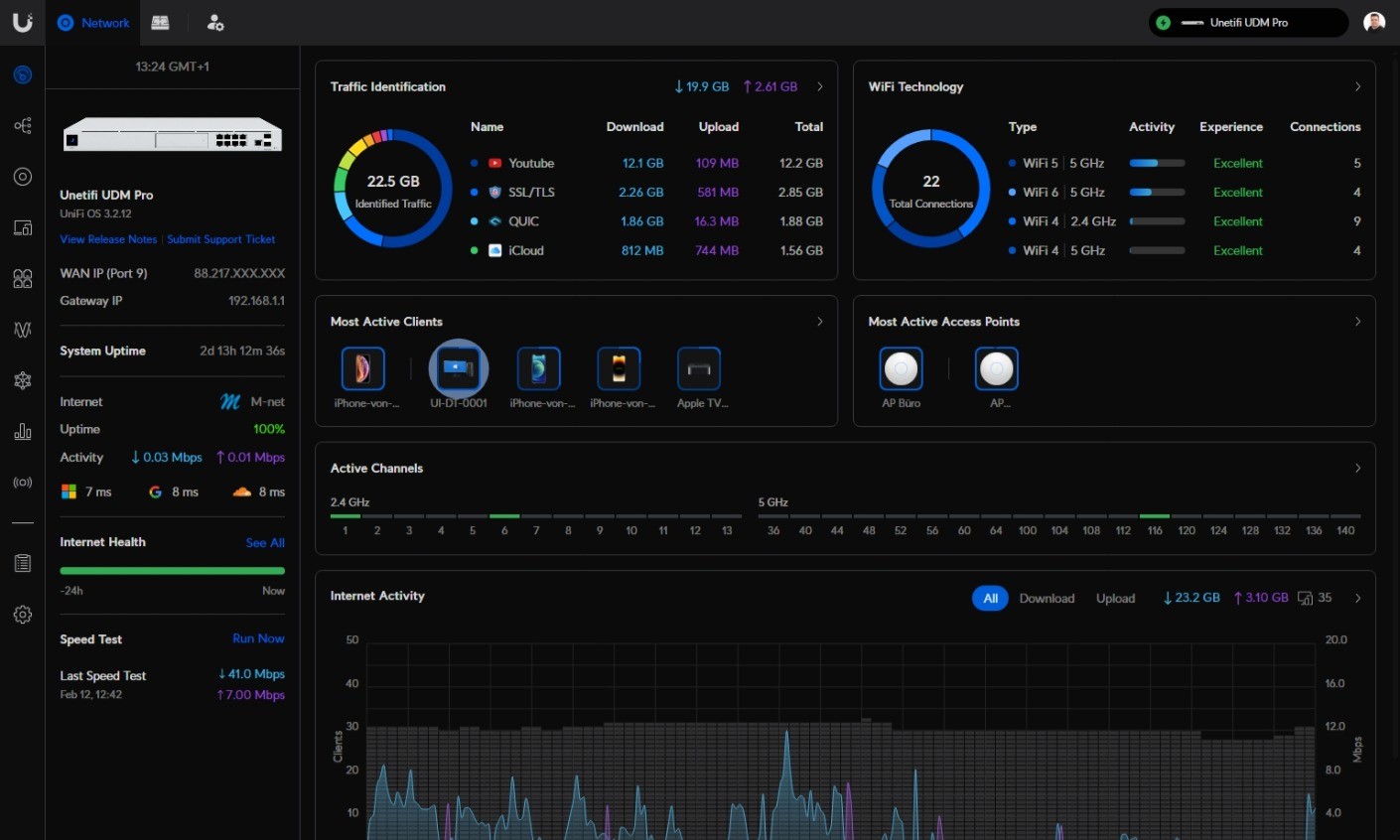Image resolution: width=1400 pixels, height=840 pixels.
Task: Switch Internet Activity filter to Upload
Action: click(1115, 599)
